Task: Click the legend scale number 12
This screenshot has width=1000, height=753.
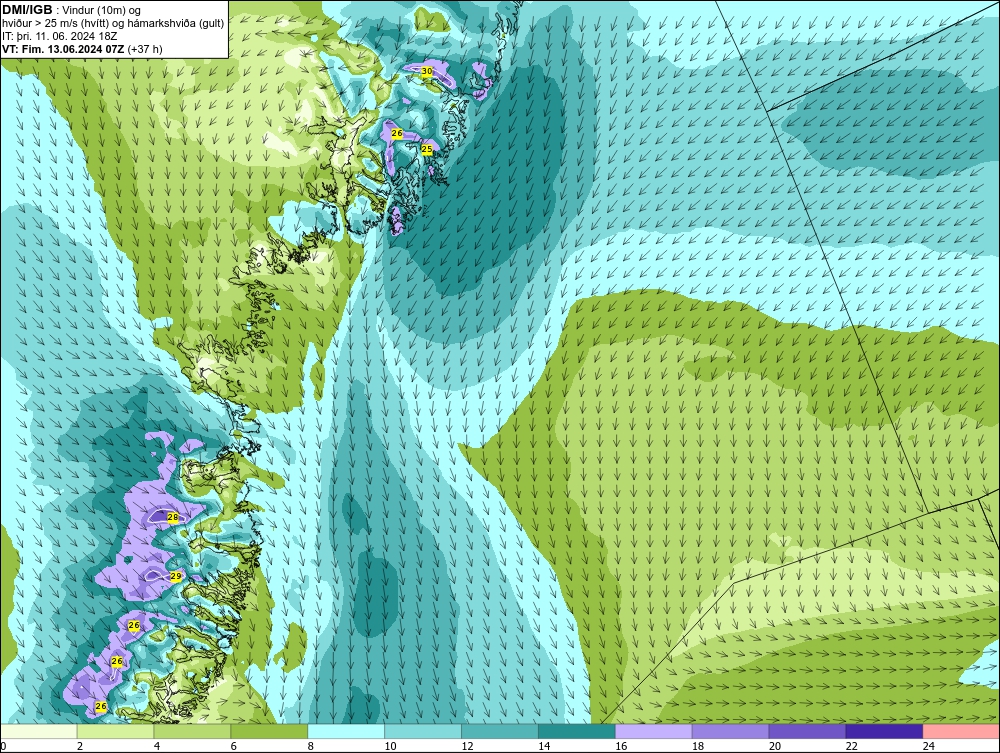Action: 467,746
